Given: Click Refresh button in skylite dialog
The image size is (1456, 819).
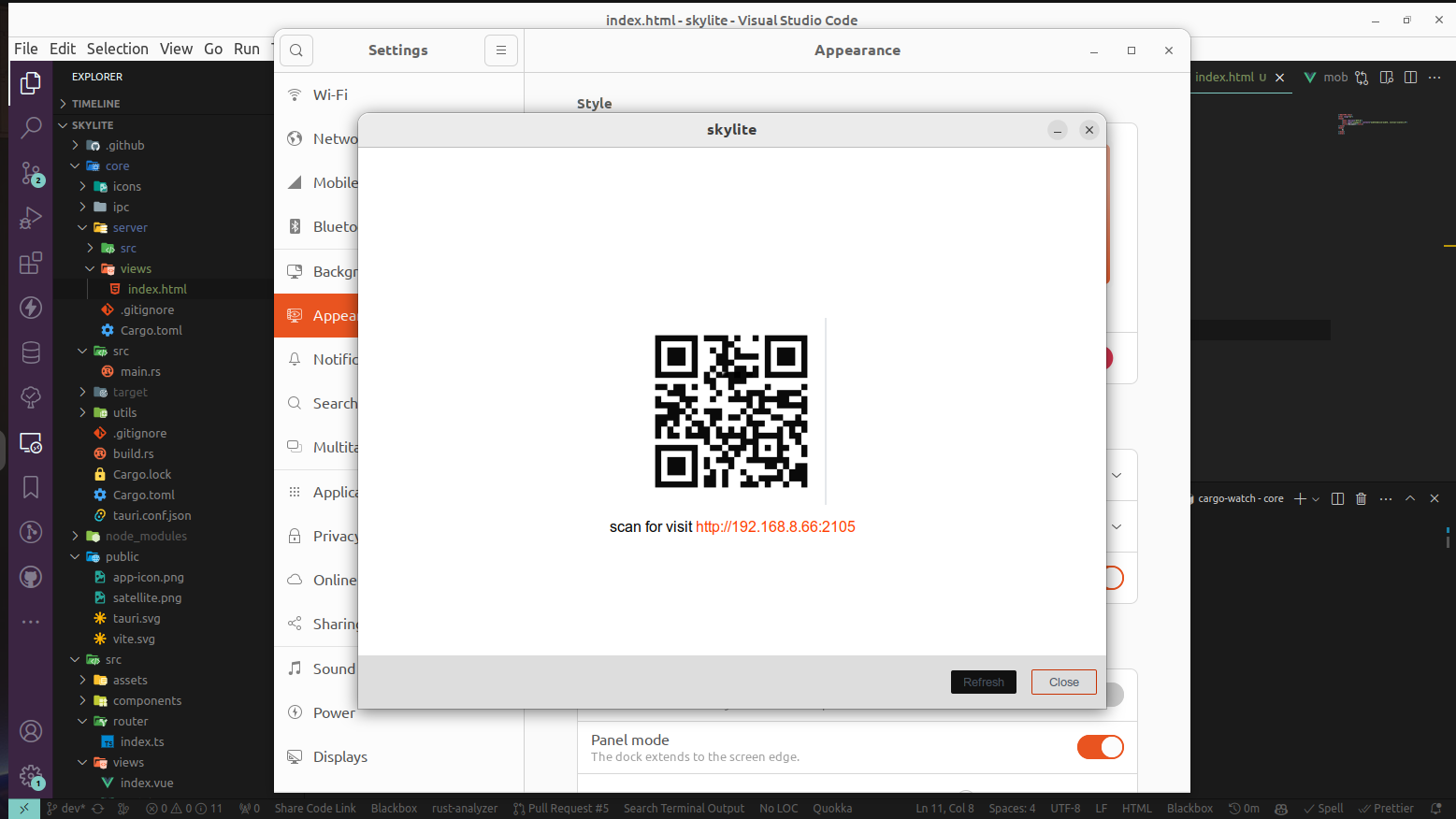Looking at the screenshot, I should [x=984, y=682].
